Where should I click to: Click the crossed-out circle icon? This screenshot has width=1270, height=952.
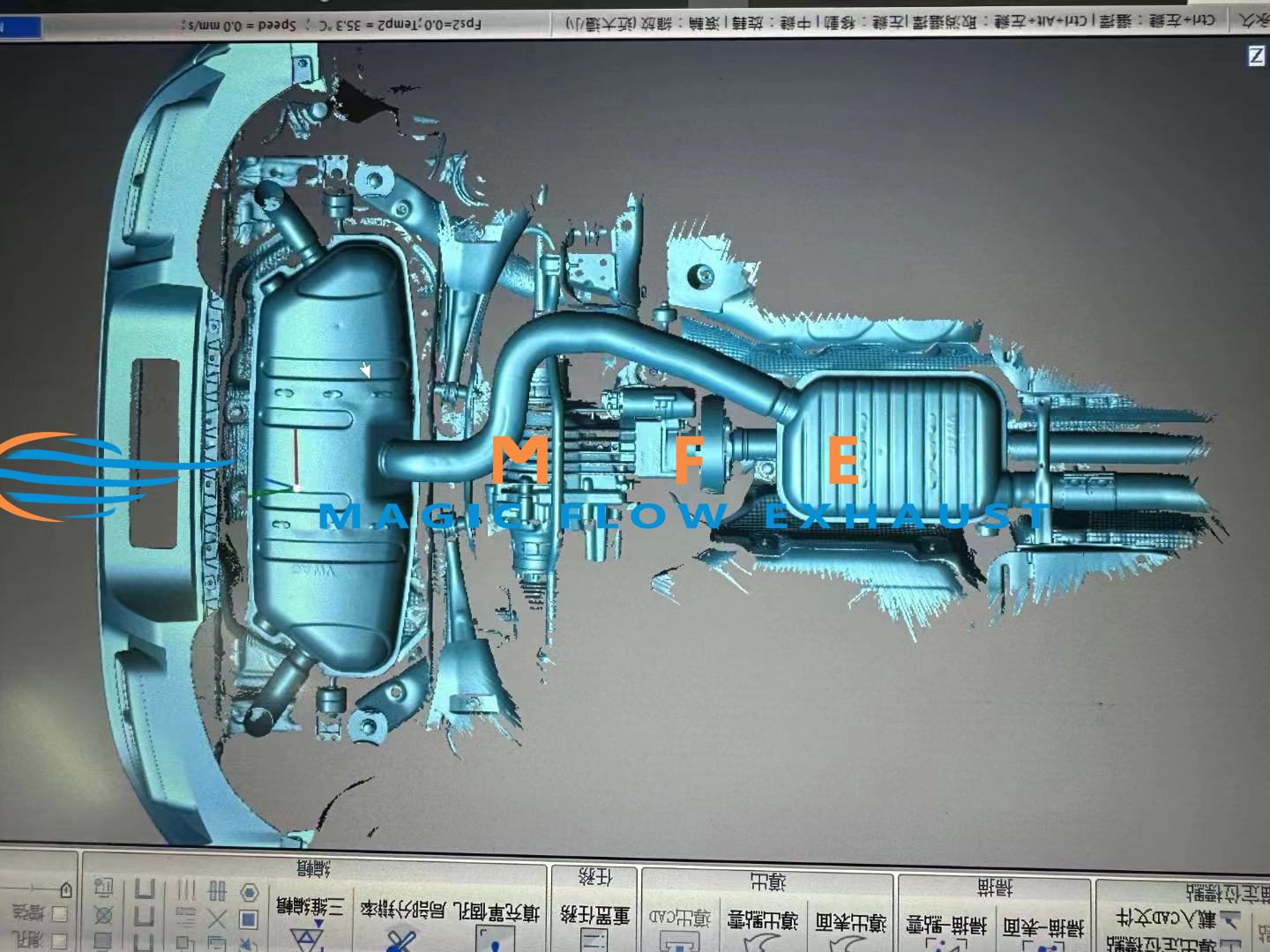coord(103,914)
